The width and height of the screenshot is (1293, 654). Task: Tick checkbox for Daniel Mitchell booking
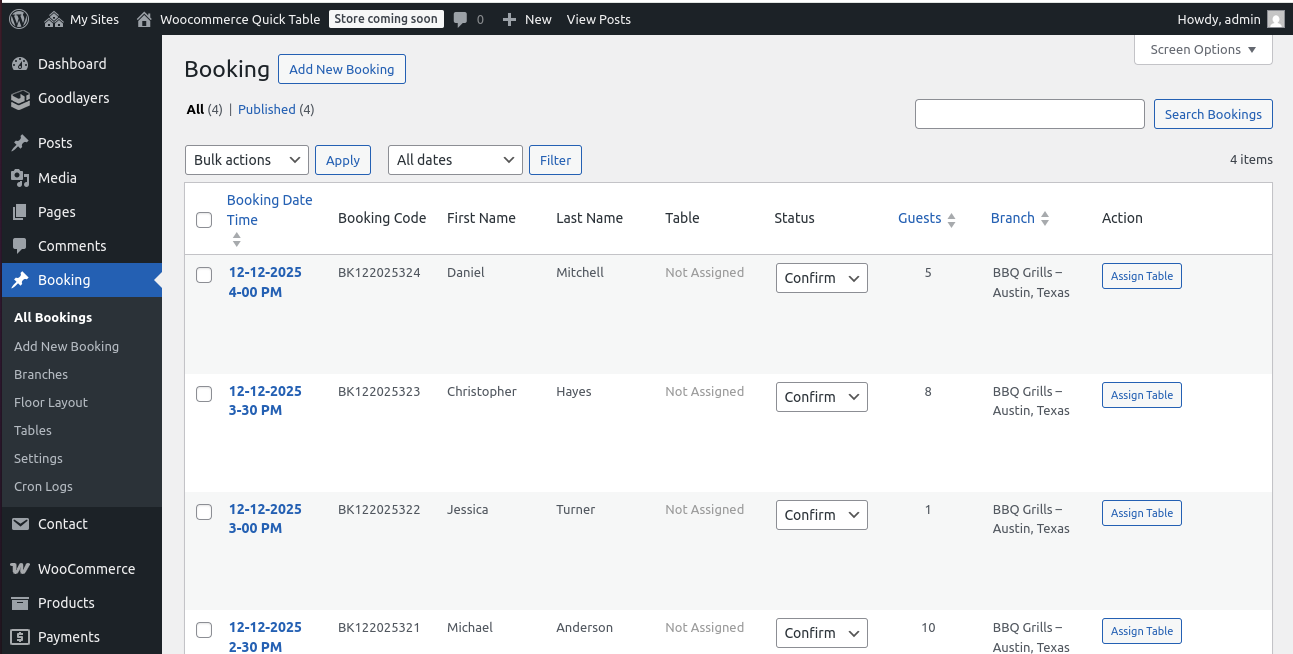point(204,275)
